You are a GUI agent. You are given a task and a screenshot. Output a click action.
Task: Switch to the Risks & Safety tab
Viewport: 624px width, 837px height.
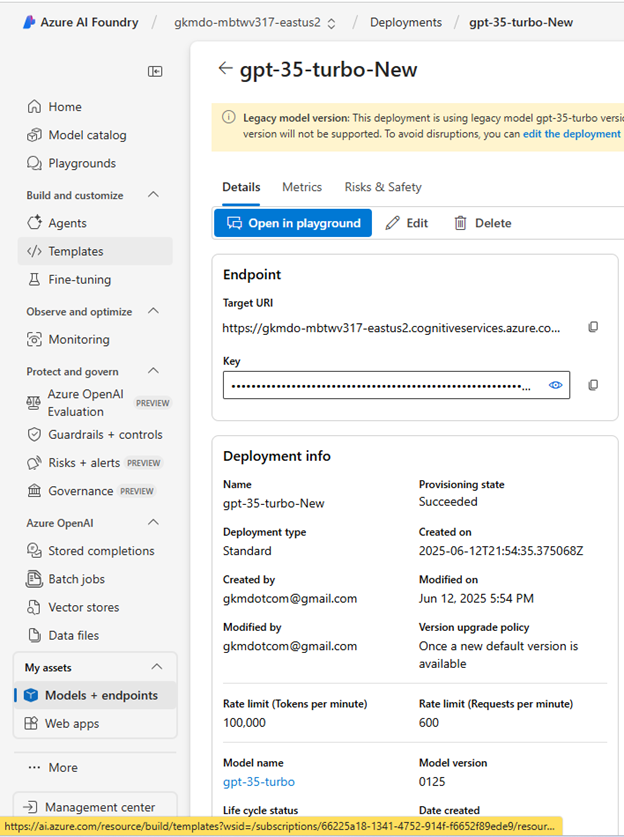pos(383,187)
